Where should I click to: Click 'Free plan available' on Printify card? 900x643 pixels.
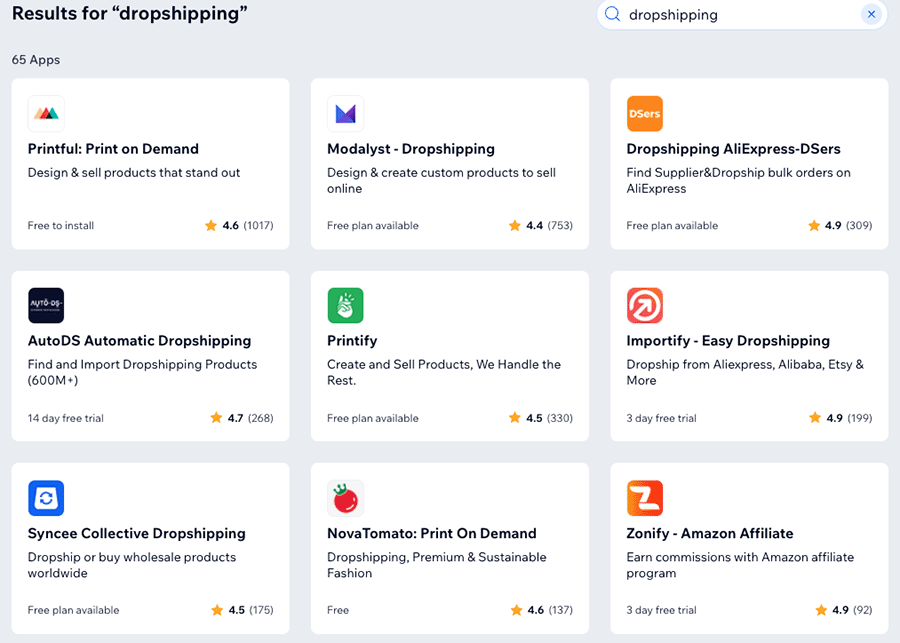click(373, 418)
